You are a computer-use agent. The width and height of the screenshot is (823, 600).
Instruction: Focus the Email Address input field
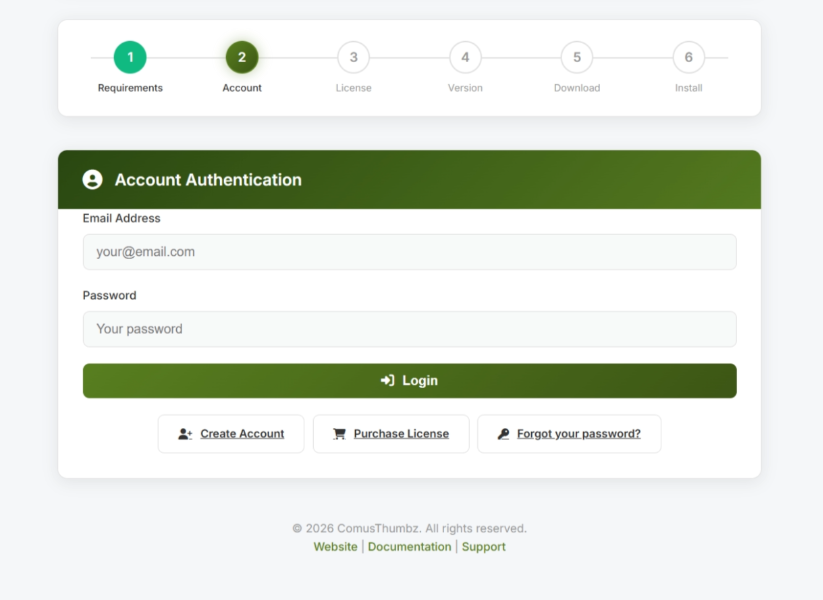pos(409,252)
